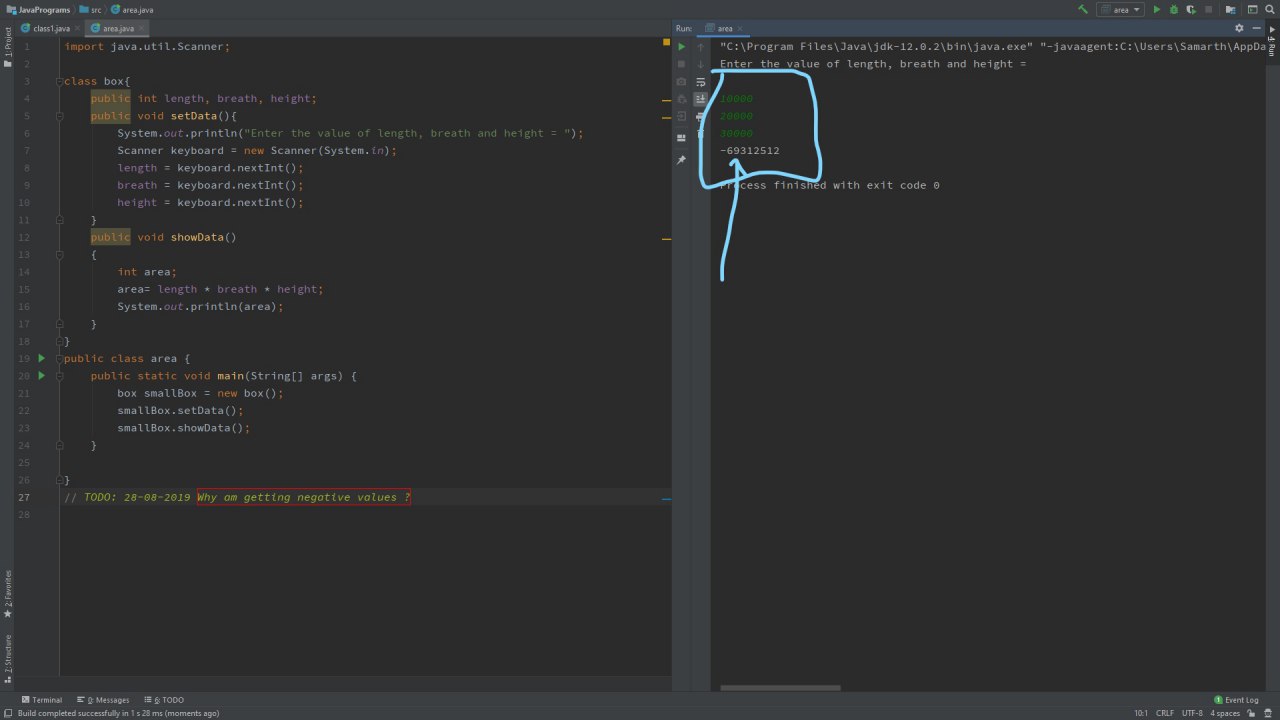Rerun 'area' in the Run panel
1280x720 pixels.
(x=682, y=46)
